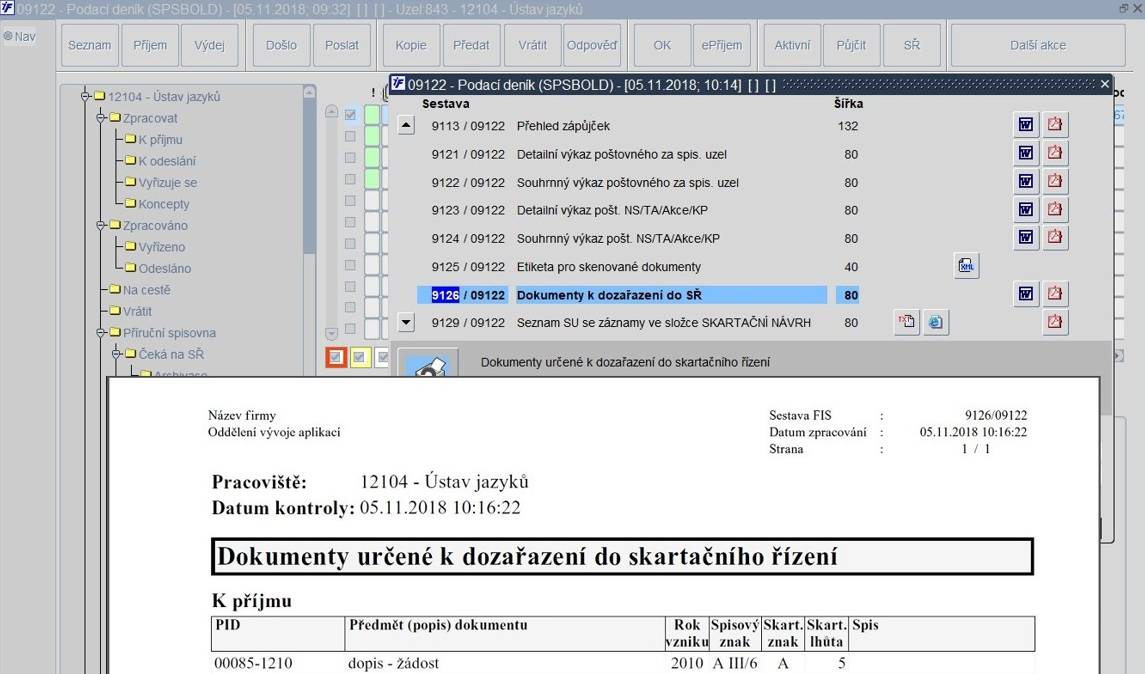The image size is (1145, 674).
Task: Export Přehled zápůjček report to PDF
Action: [x=1055, y=125]
